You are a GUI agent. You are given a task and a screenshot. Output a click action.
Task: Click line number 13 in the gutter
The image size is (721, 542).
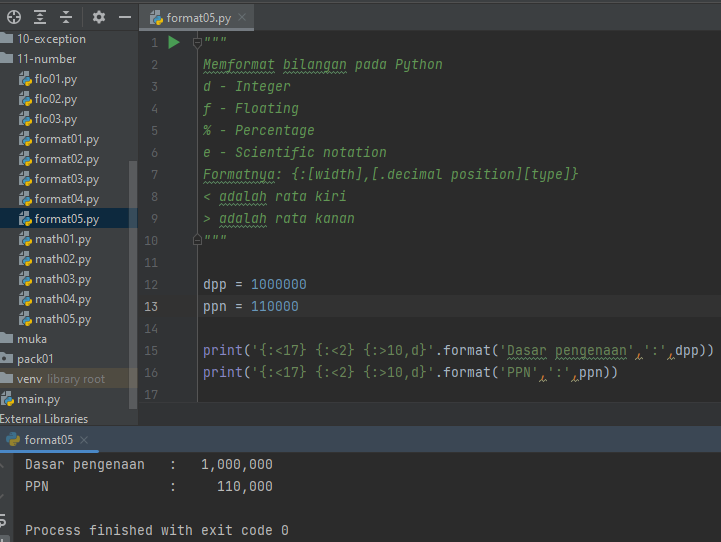[151, 307]
